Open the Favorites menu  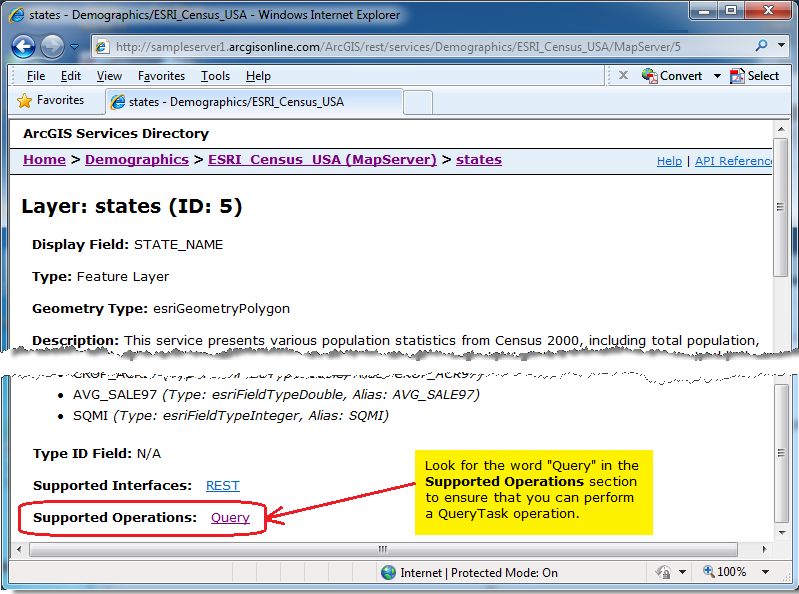[x=161, y=76]
